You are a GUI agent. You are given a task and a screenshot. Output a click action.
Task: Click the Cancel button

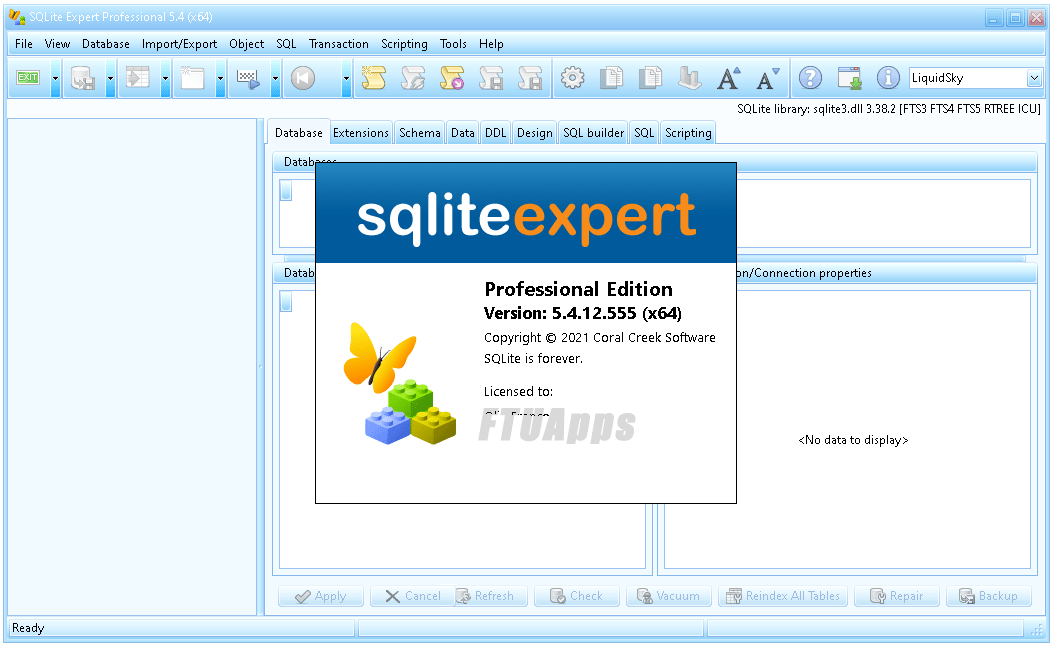(413, 596)
